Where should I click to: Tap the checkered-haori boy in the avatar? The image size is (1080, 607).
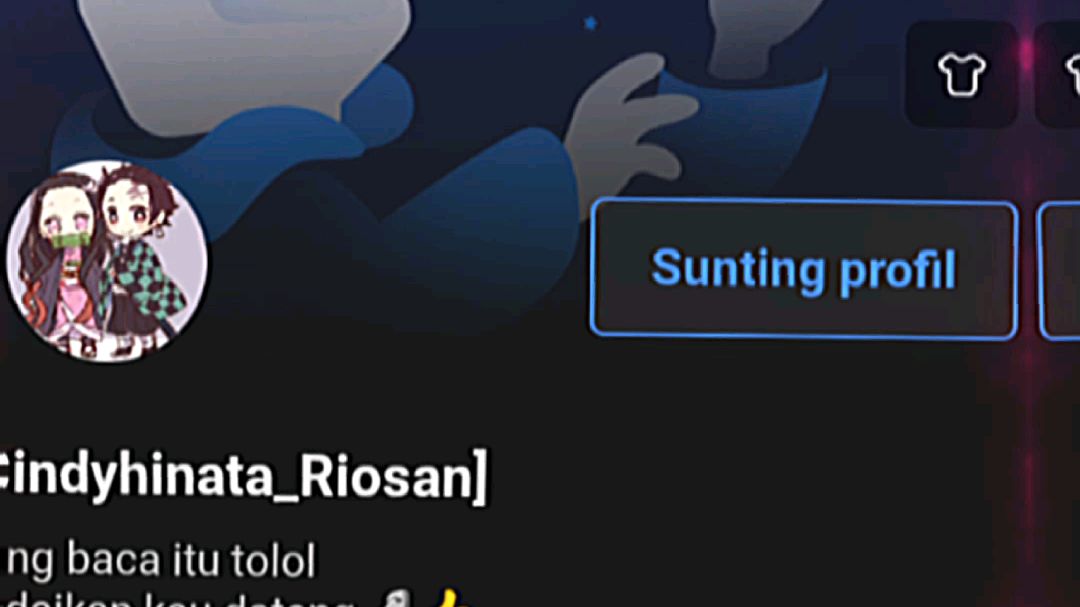pos(141,258)
